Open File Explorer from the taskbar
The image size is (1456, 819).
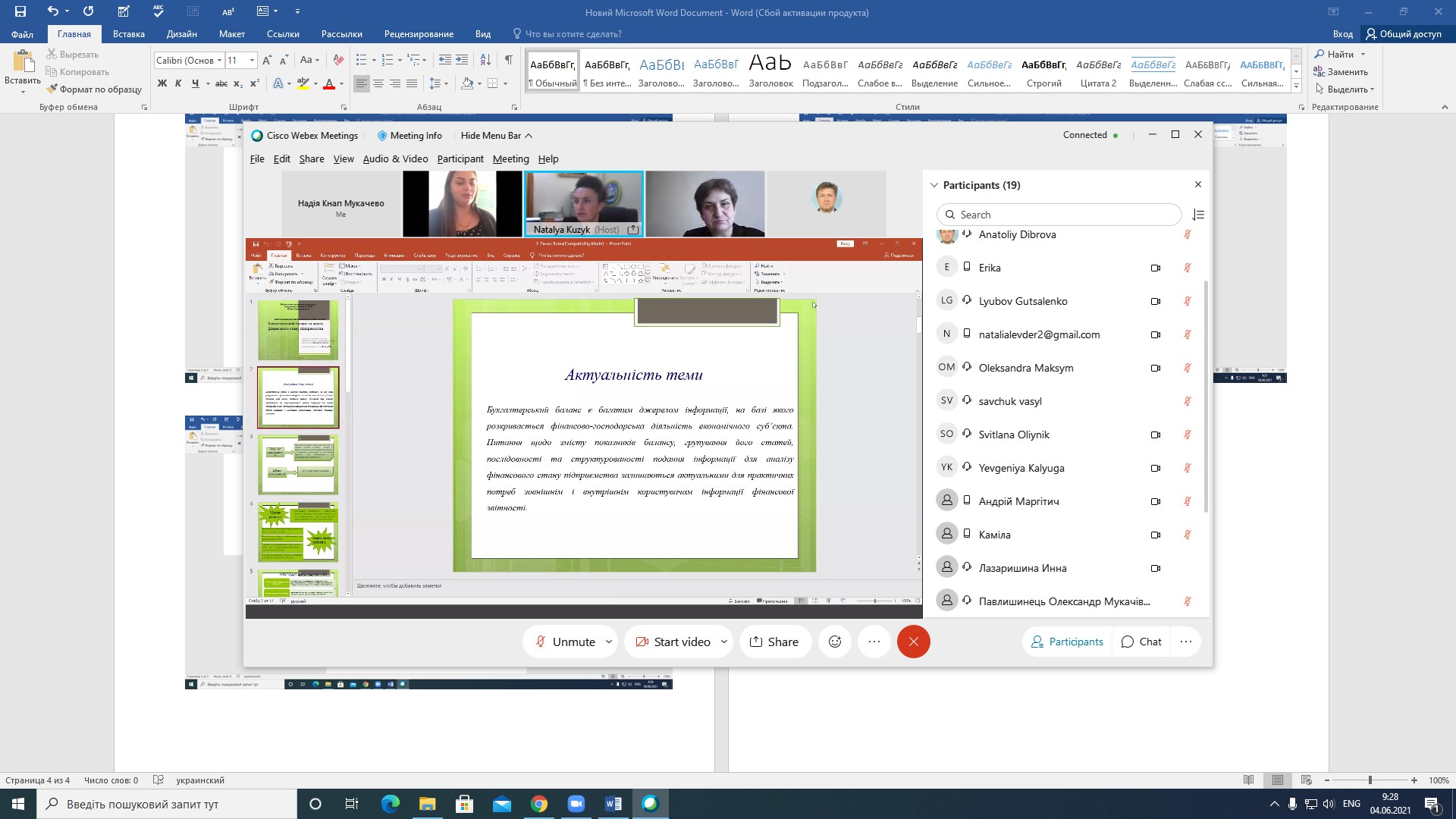coord(428,804)
